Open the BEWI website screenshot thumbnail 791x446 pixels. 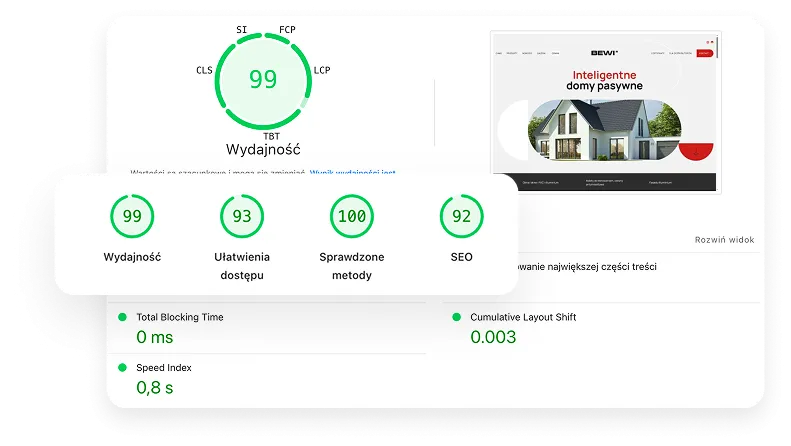coord(606,112)
